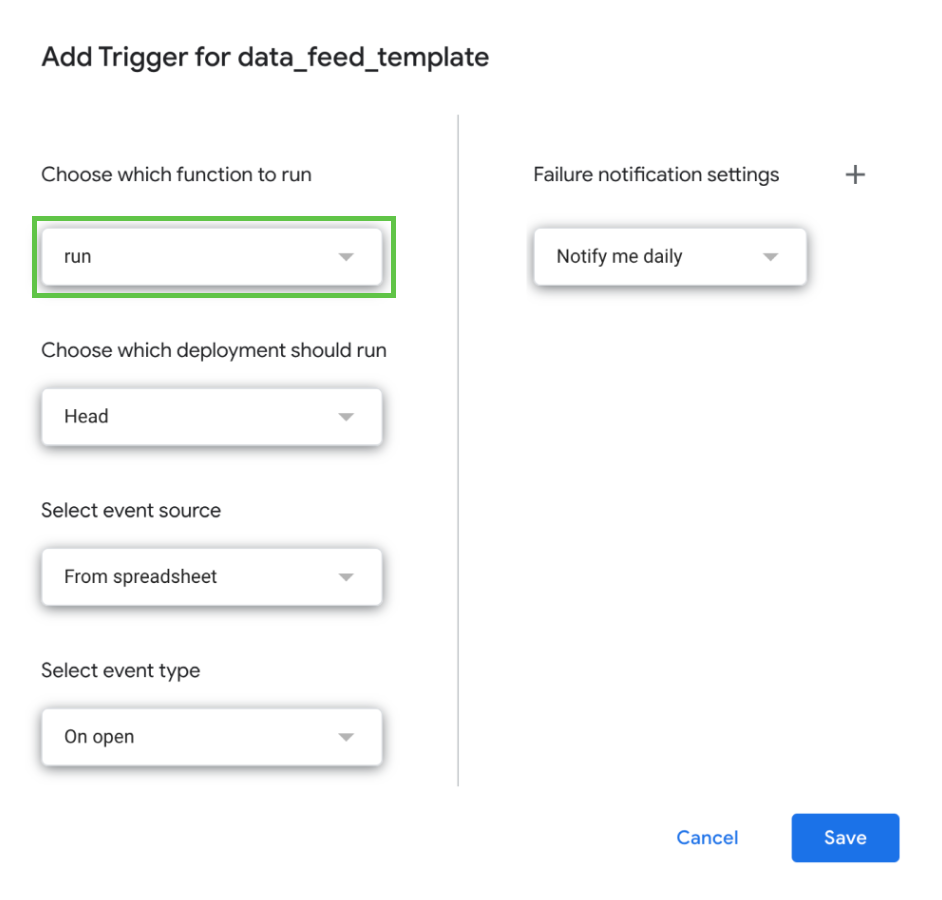The height and width of the screenshot is (900, 942).
Task: Click the Select event source label
Action: (131, 511)
